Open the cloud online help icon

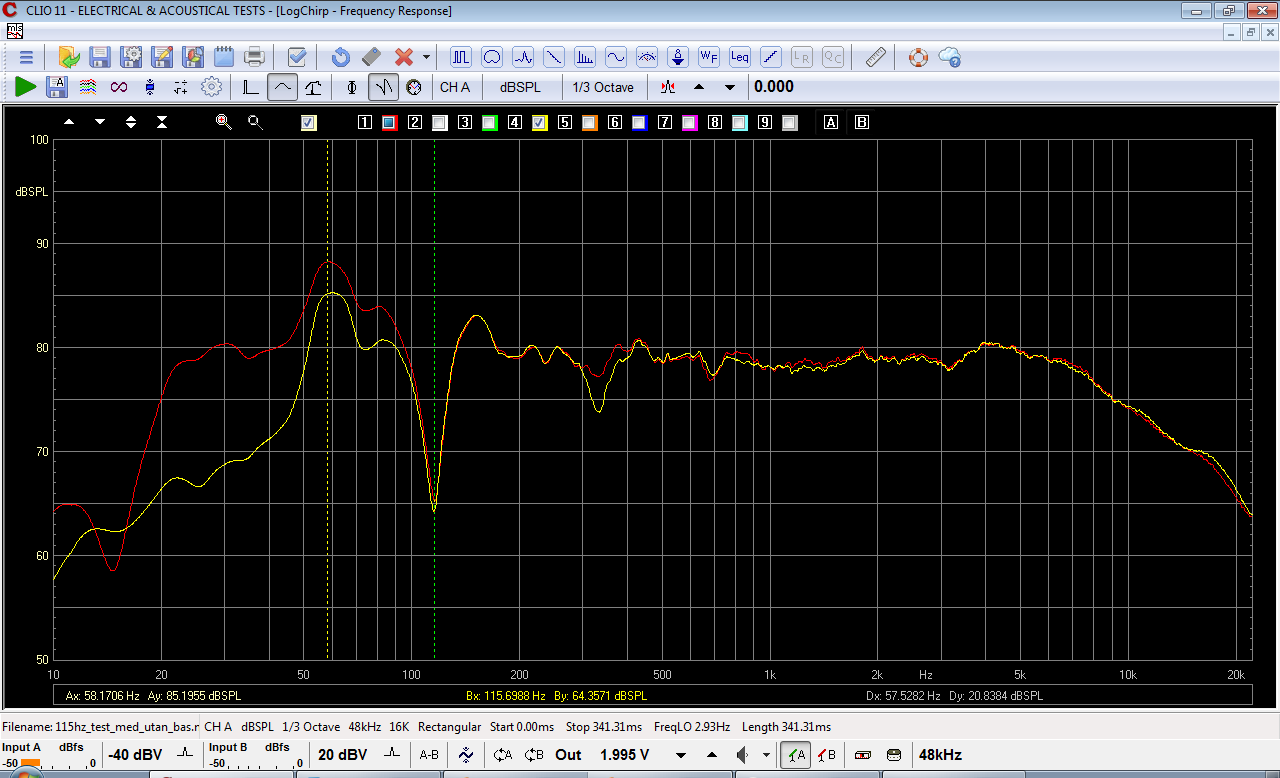(949, 57)
